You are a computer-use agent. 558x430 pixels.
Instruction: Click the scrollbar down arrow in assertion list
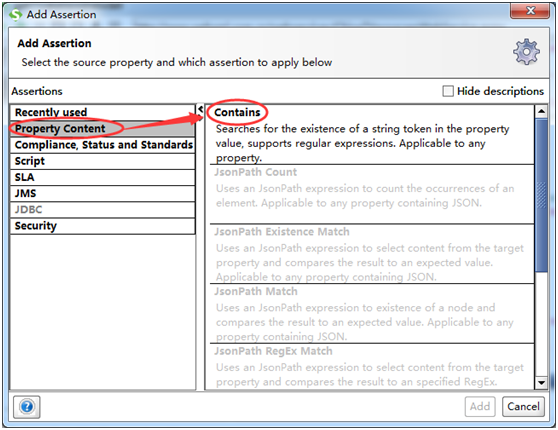click(541, 383)
